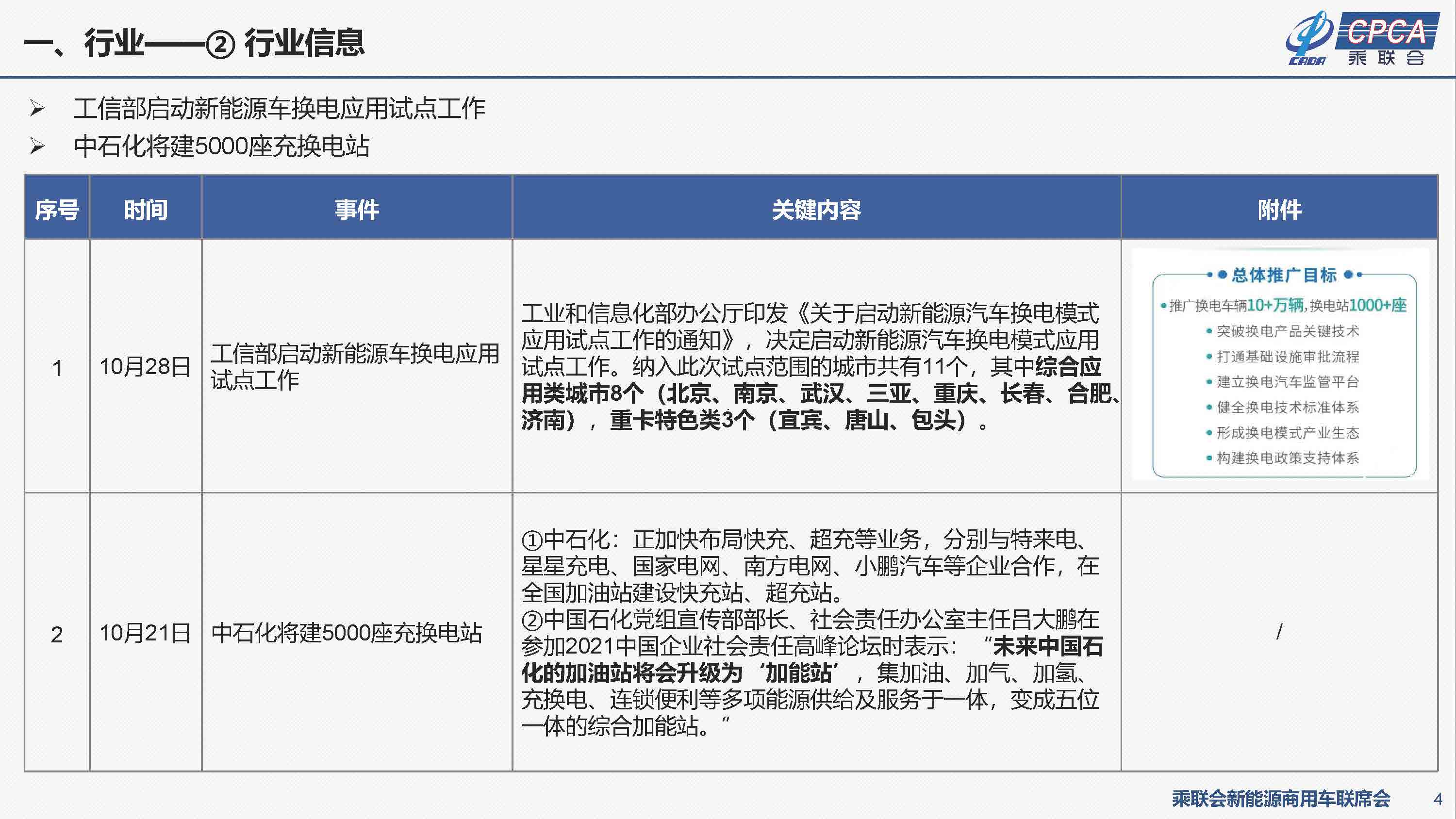The image size is (1456, 819).
Task: Click the footer text 乘联会新能源商用车联席会
Action: [1281, 798]
